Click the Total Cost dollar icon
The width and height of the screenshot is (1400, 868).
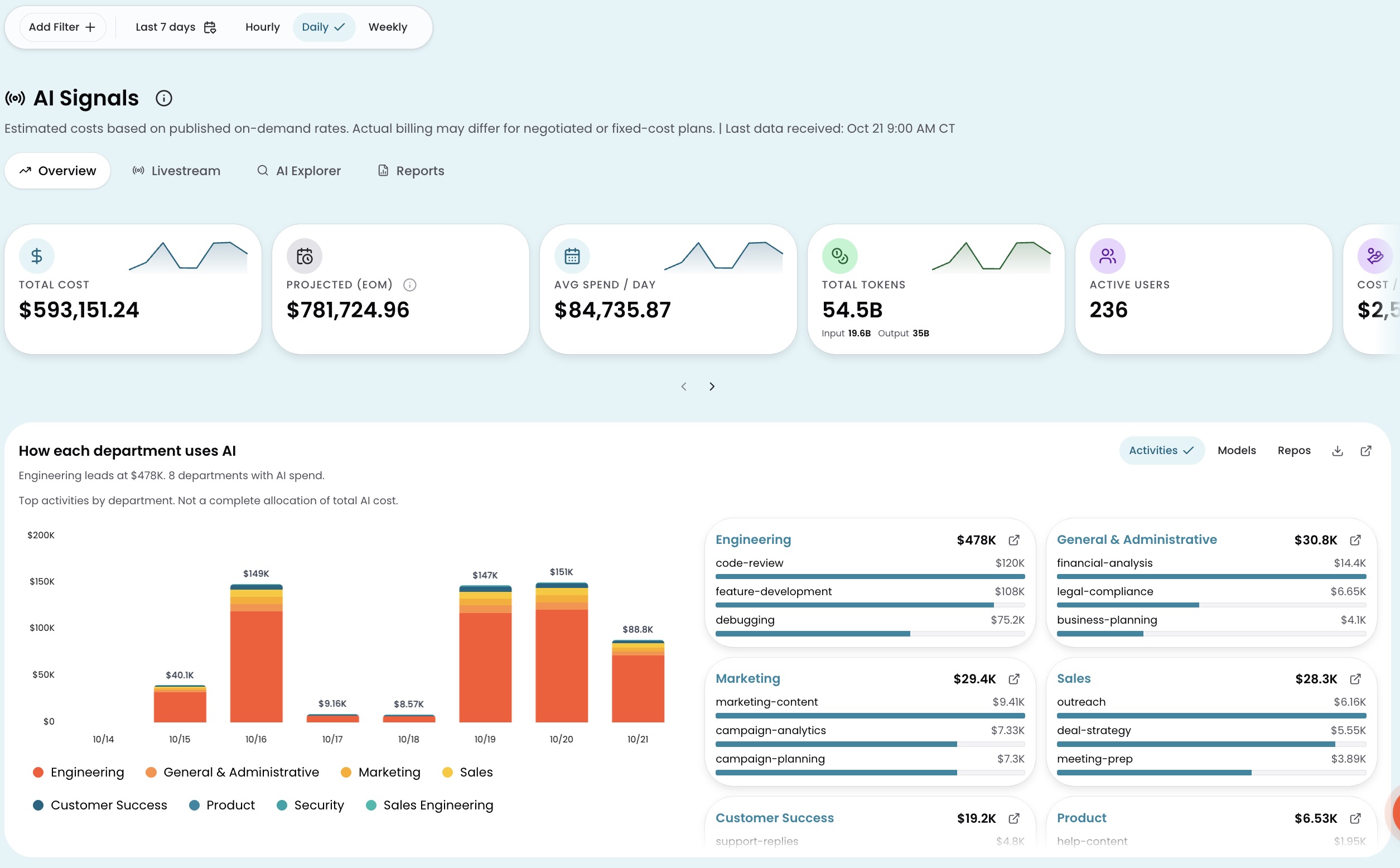pos(37,256)
